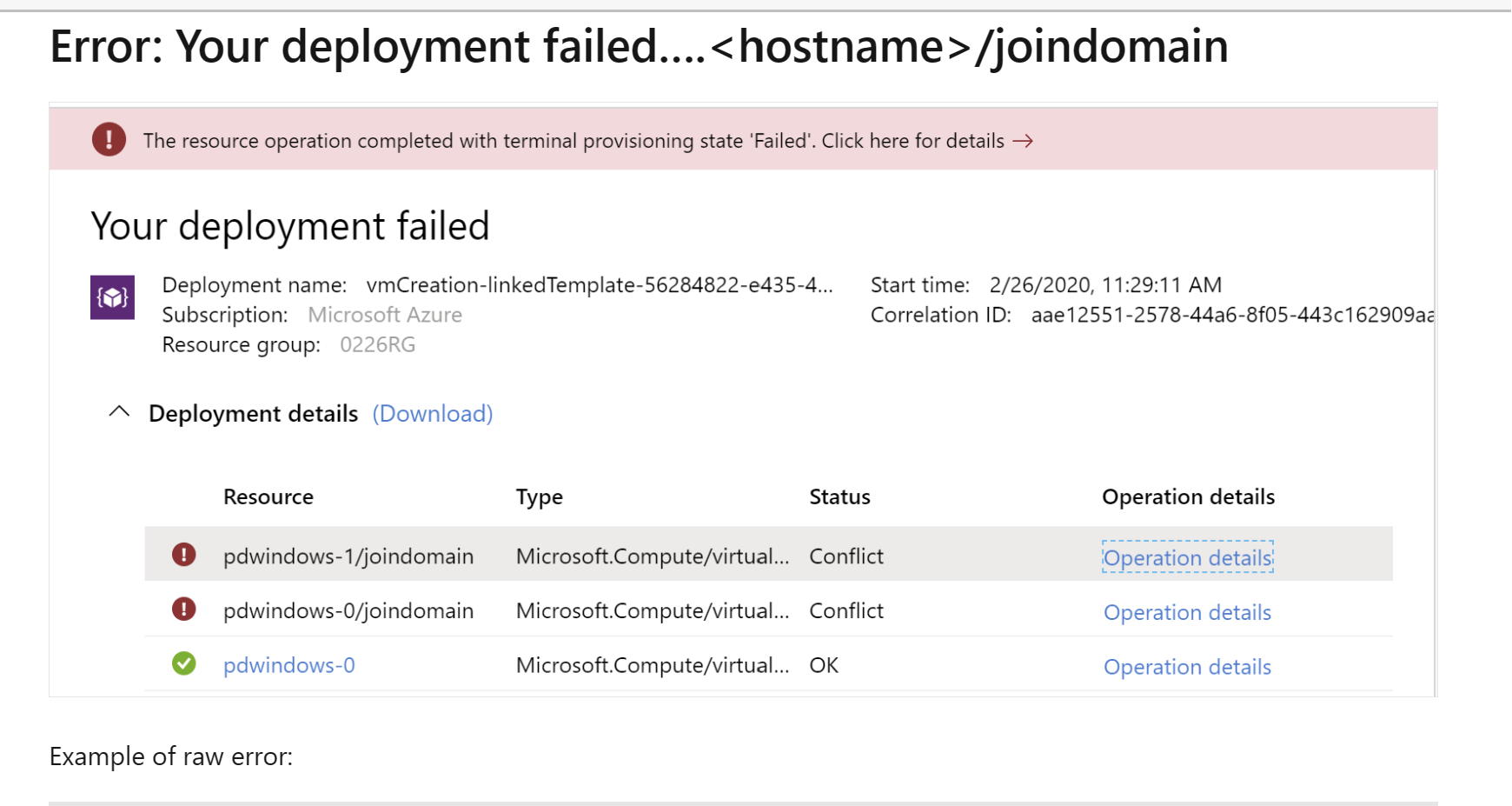1512x806 pixels.
Task: Open Operation details for pdwindows-0/joindomain
Action: (x=1187, y=612)
